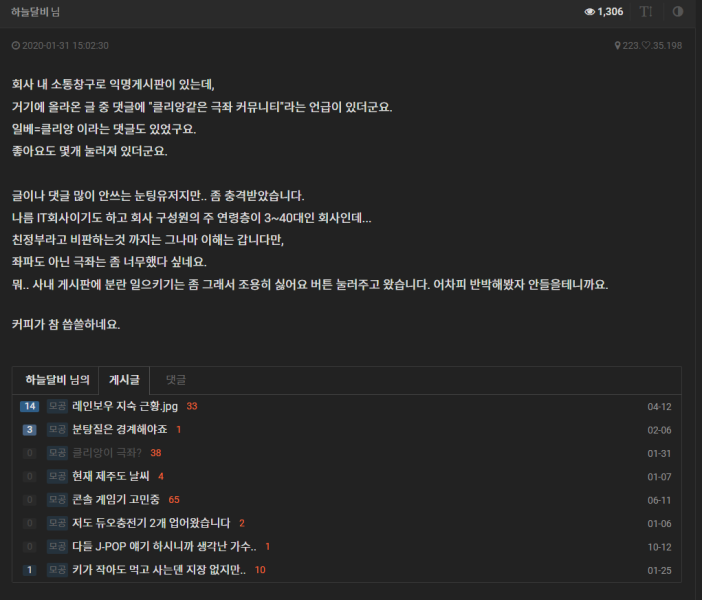Image resolution: width=702 pixels, height=600 pixels.
Task: Click 모공 category tag on 레인보우 row
Action: 57,406
